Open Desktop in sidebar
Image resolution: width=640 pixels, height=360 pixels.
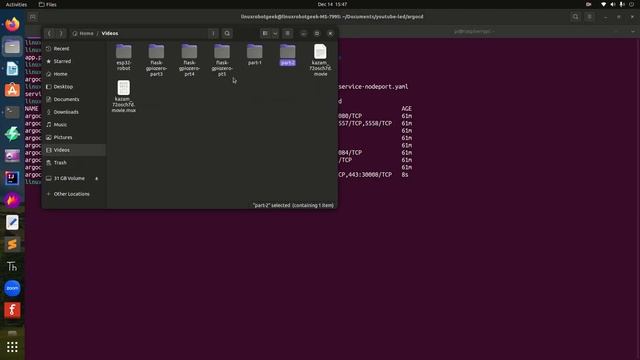(74, 87)
